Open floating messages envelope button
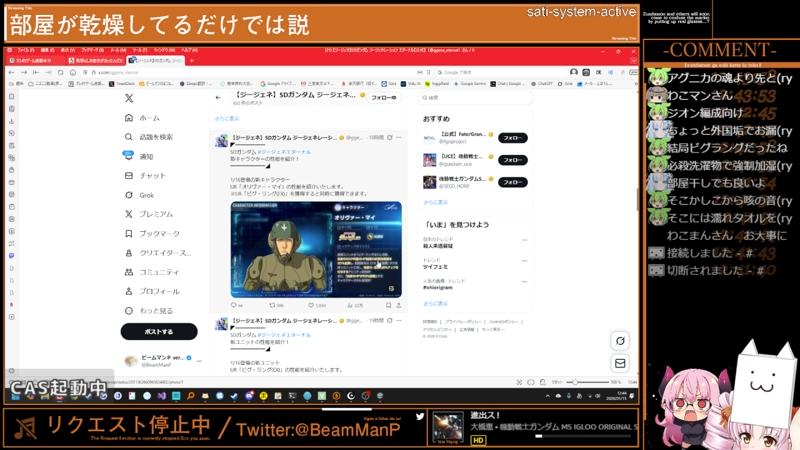 620,363
